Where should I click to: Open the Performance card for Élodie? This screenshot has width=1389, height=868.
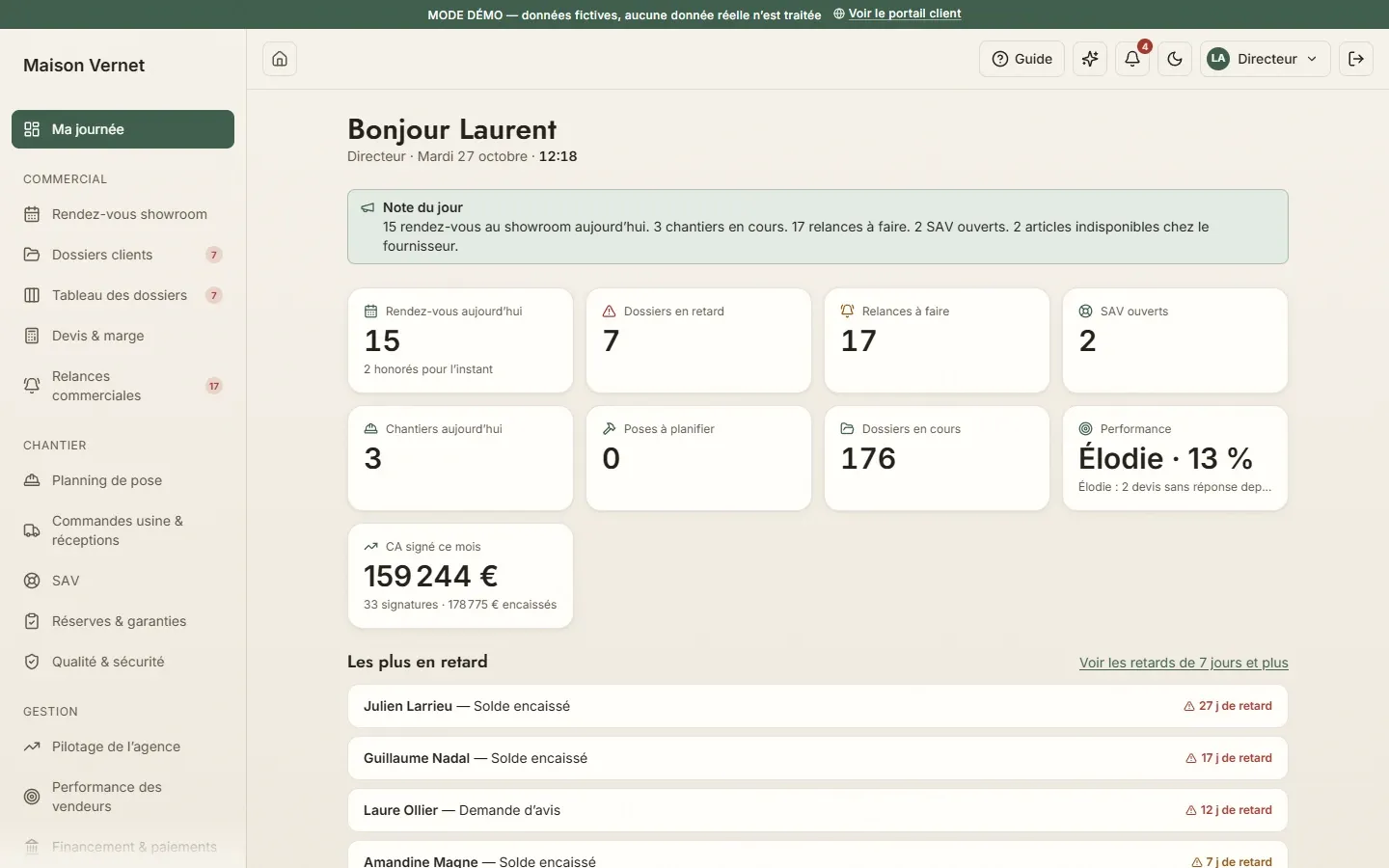point(1175,458)
